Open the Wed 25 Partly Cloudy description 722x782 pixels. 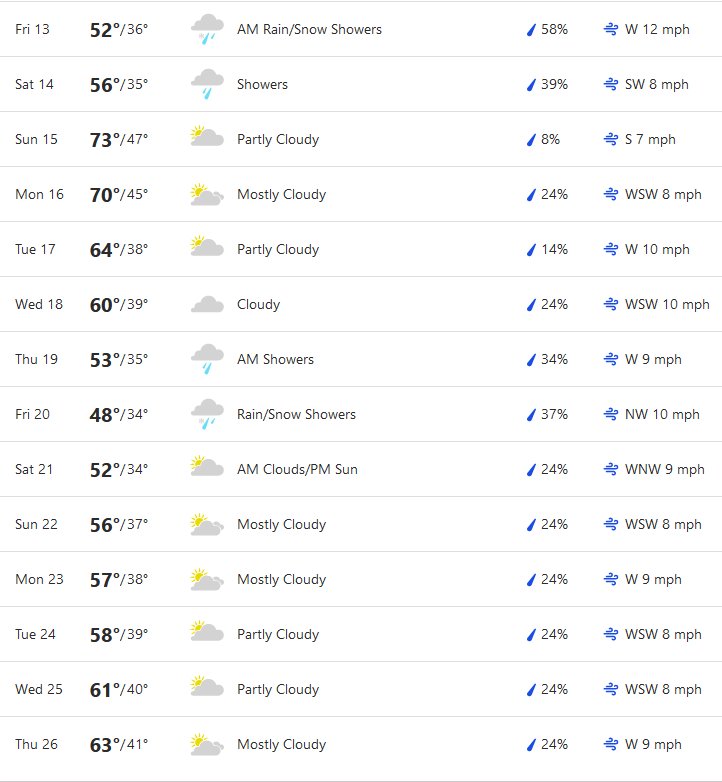tap(278, 689)
